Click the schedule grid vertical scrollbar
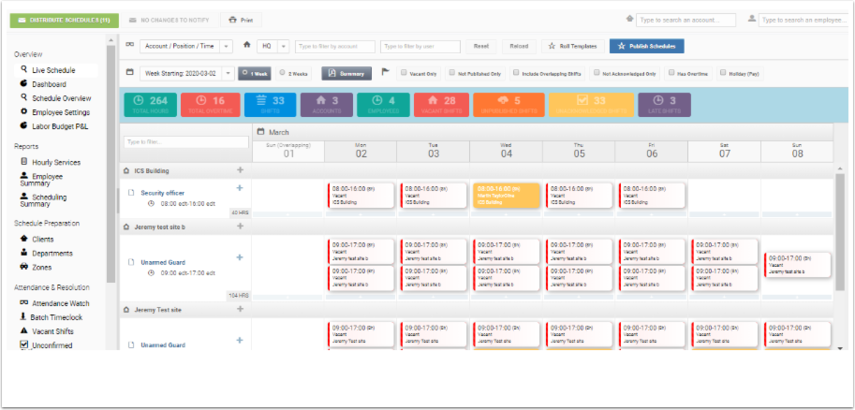This screenshot has height=410, width=855. coord(840,232)
